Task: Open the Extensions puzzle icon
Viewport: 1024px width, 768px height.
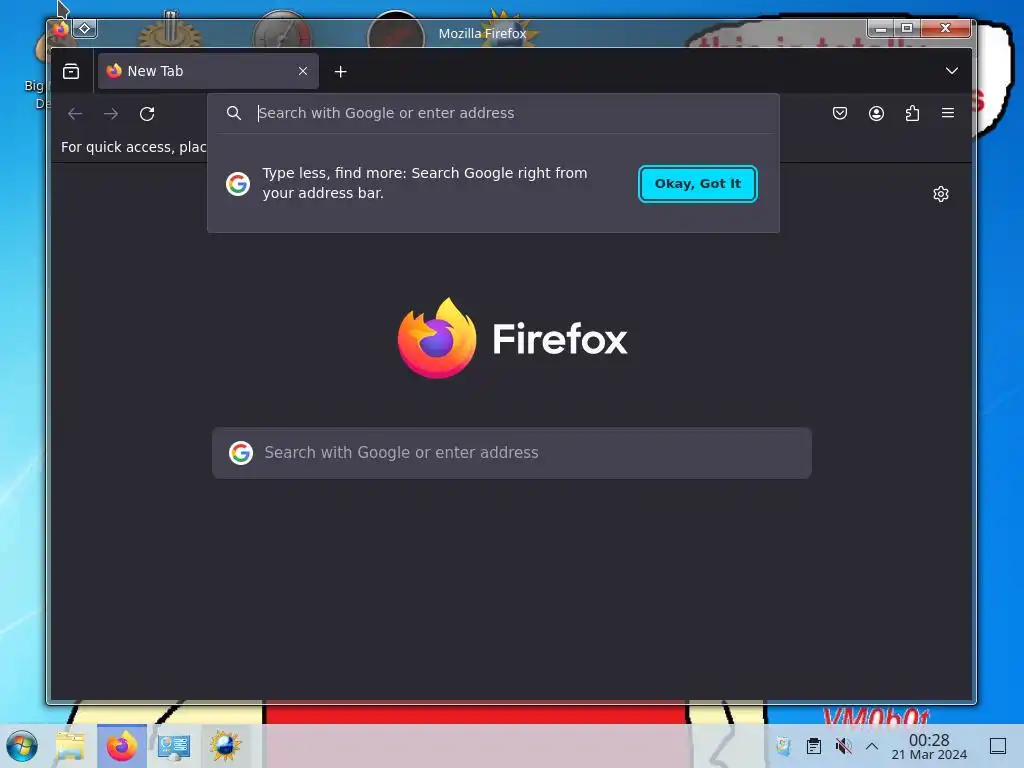Action: 912,113
